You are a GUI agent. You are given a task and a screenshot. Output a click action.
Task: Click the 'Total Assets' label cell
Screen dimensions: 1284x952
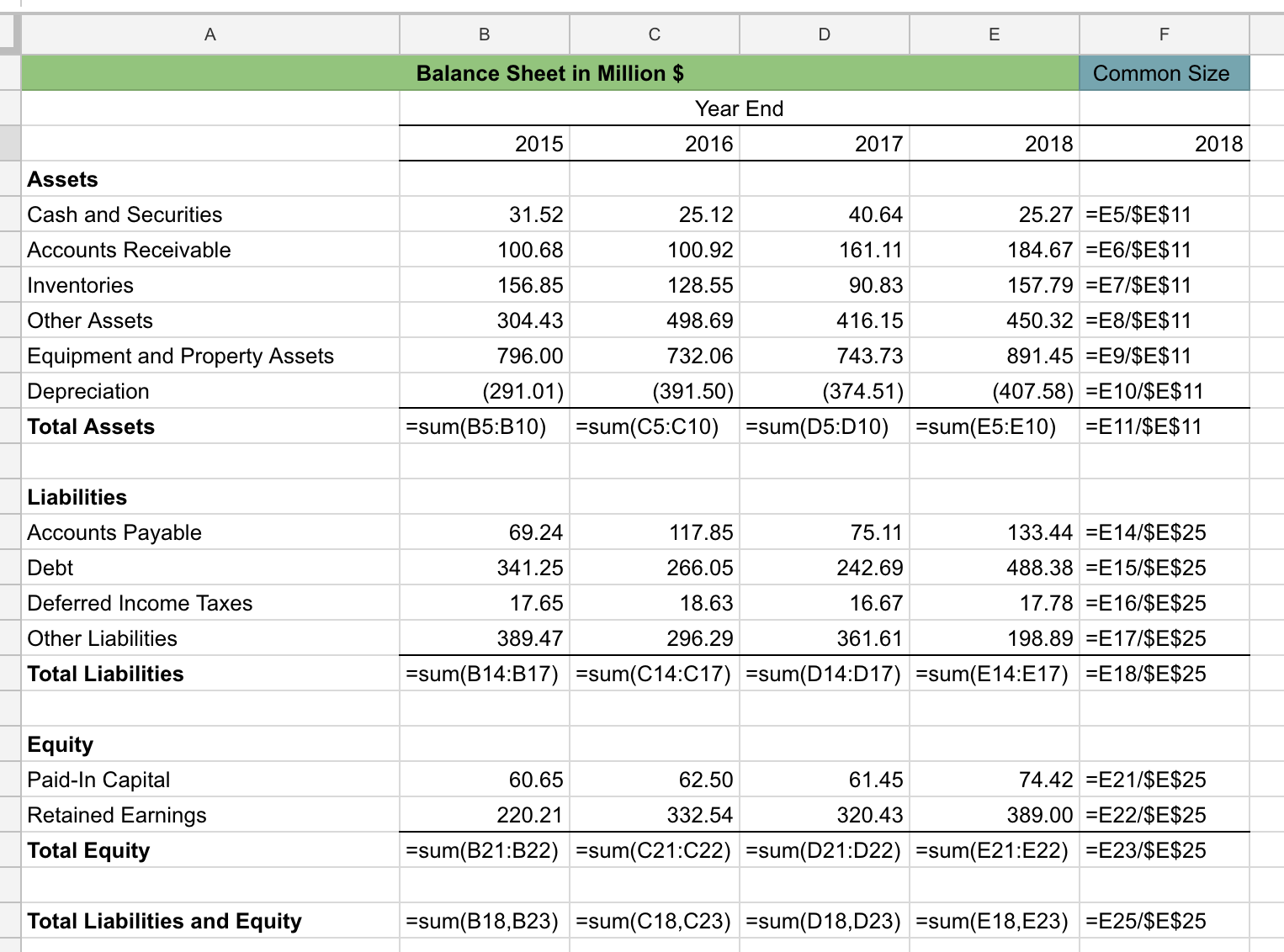point(210,426)
